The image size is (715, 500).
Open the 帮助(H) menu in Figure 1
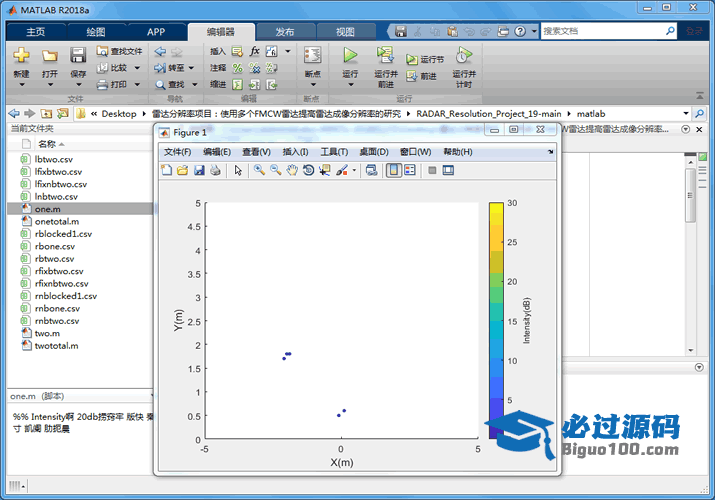click(x=458, y=152)
